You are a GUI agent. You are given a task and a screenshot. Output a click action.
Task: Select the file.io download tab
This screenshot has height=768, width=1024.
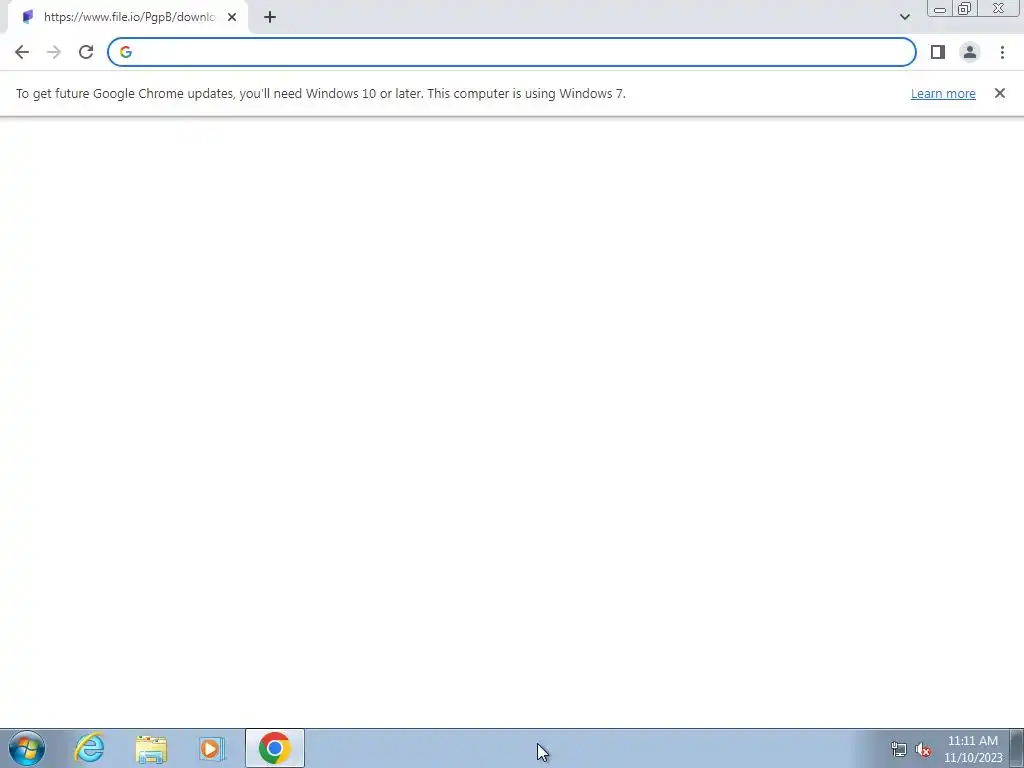[128, 17]
